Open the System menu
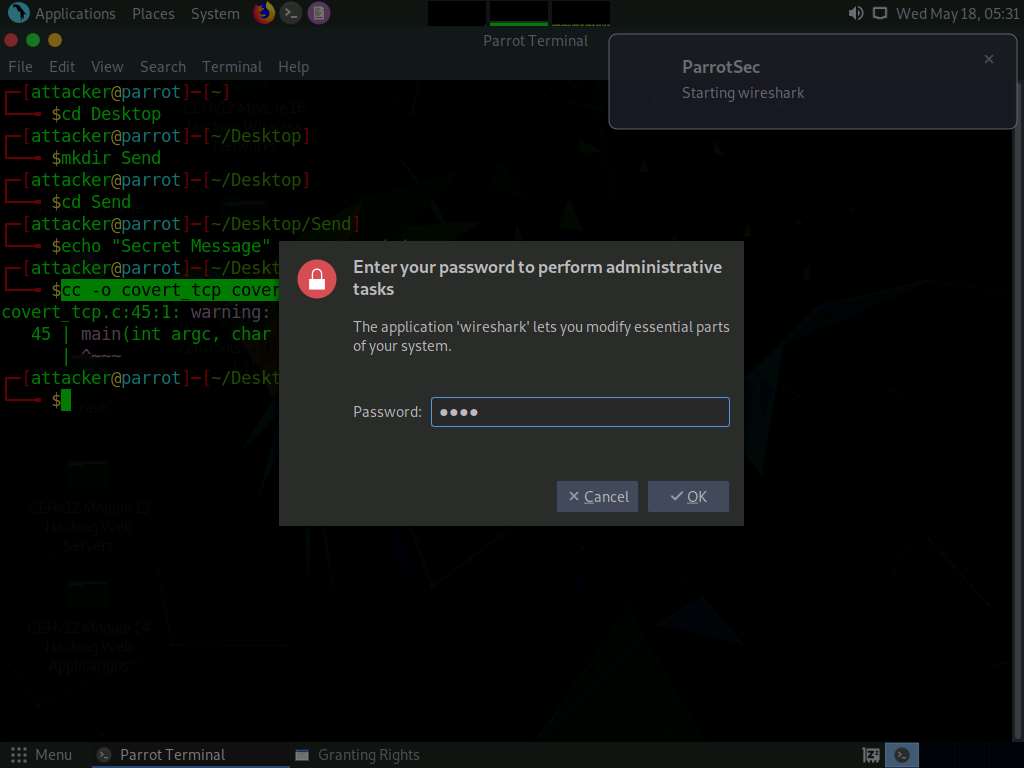Screen dimensions: 1024x768 215,14
